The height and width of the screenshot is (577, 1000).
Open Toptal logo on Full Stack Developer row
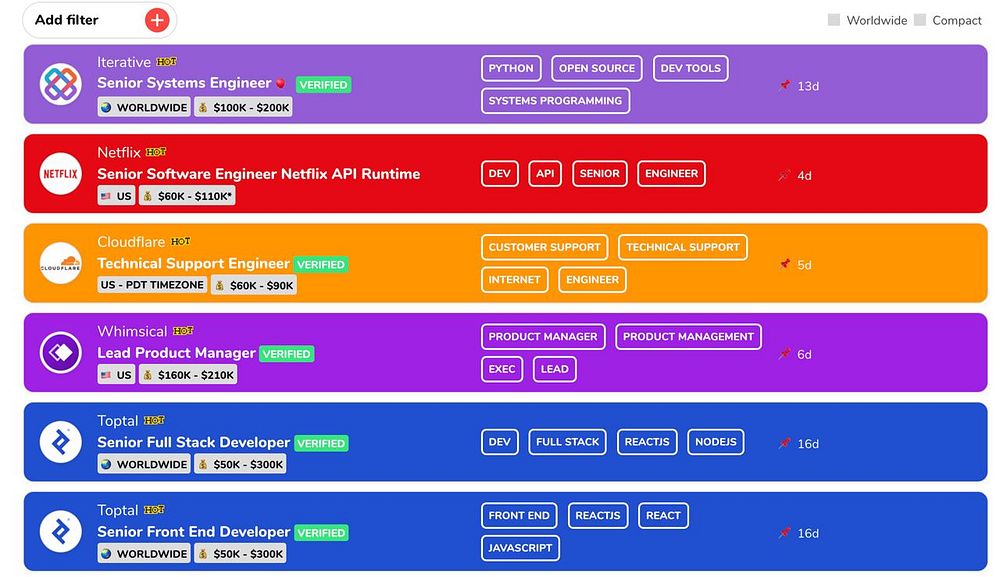click(x=61, y=442)
